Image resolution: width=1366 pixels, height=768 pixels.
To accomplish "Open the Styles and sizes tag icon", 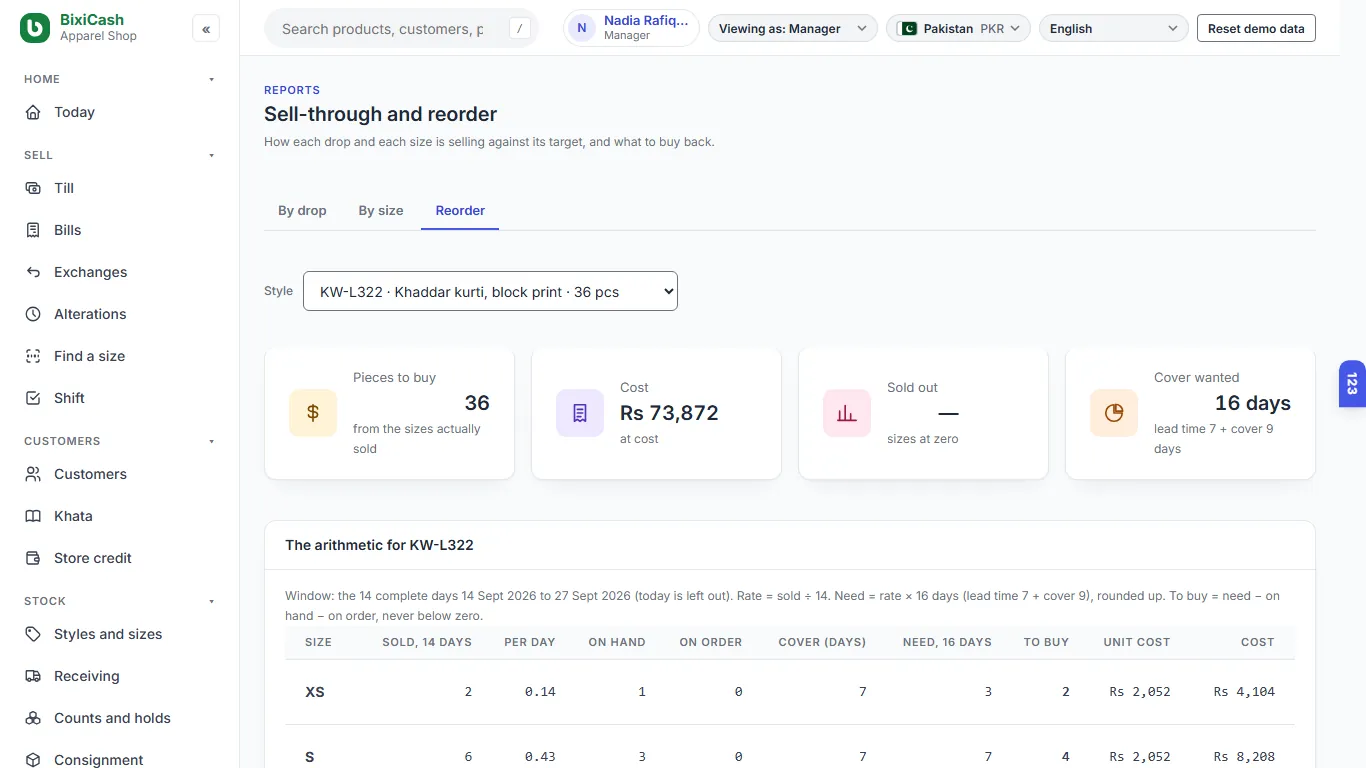I will 34,634.
